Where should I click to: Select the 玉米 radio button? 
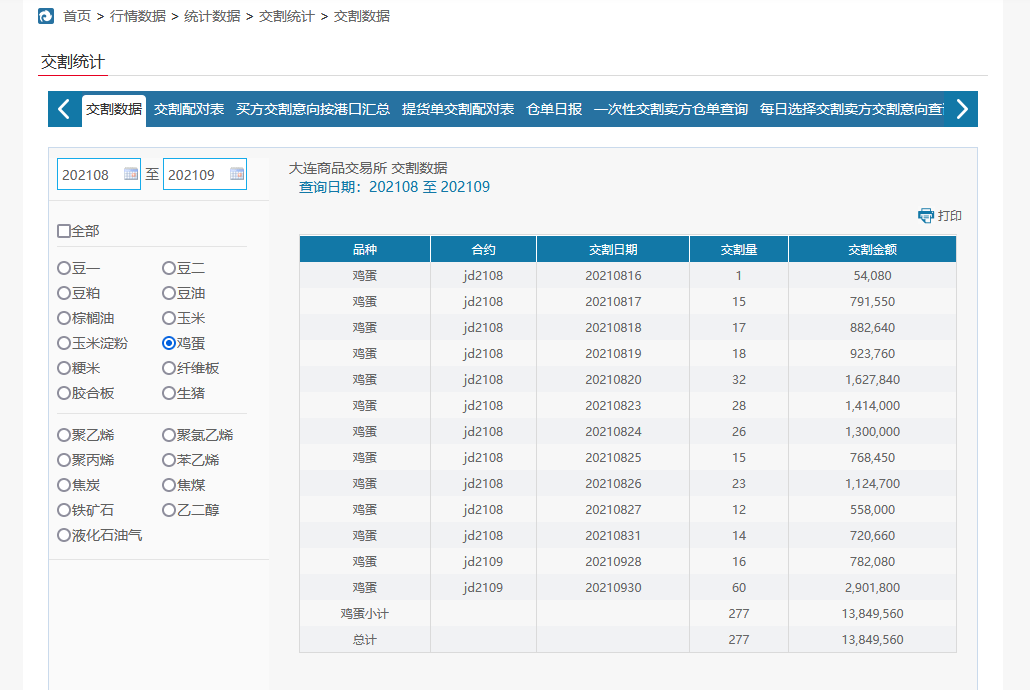(169, 318)
